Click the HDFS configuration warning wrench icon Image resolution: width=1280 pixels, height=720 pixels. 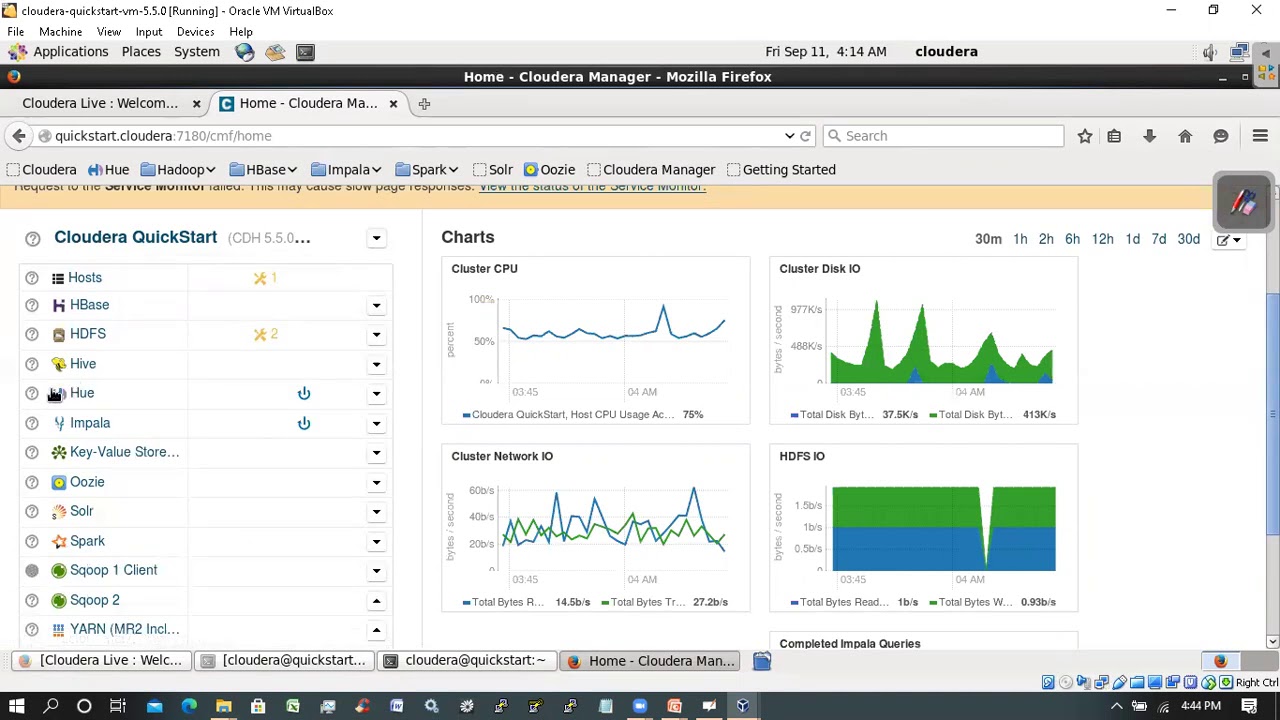click(260, 334)
